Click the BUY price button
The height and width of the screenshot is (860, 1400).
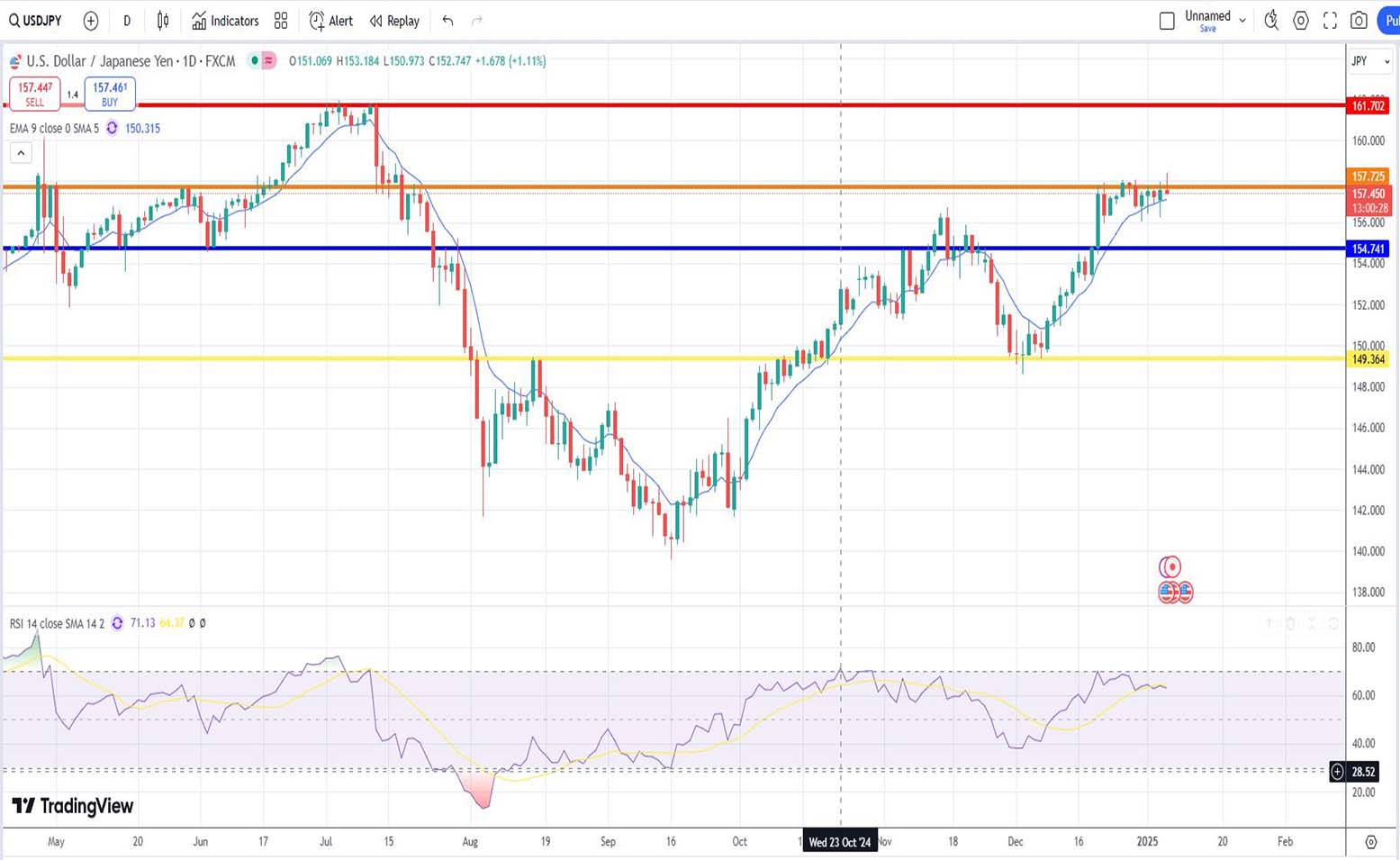click(110, 94)
